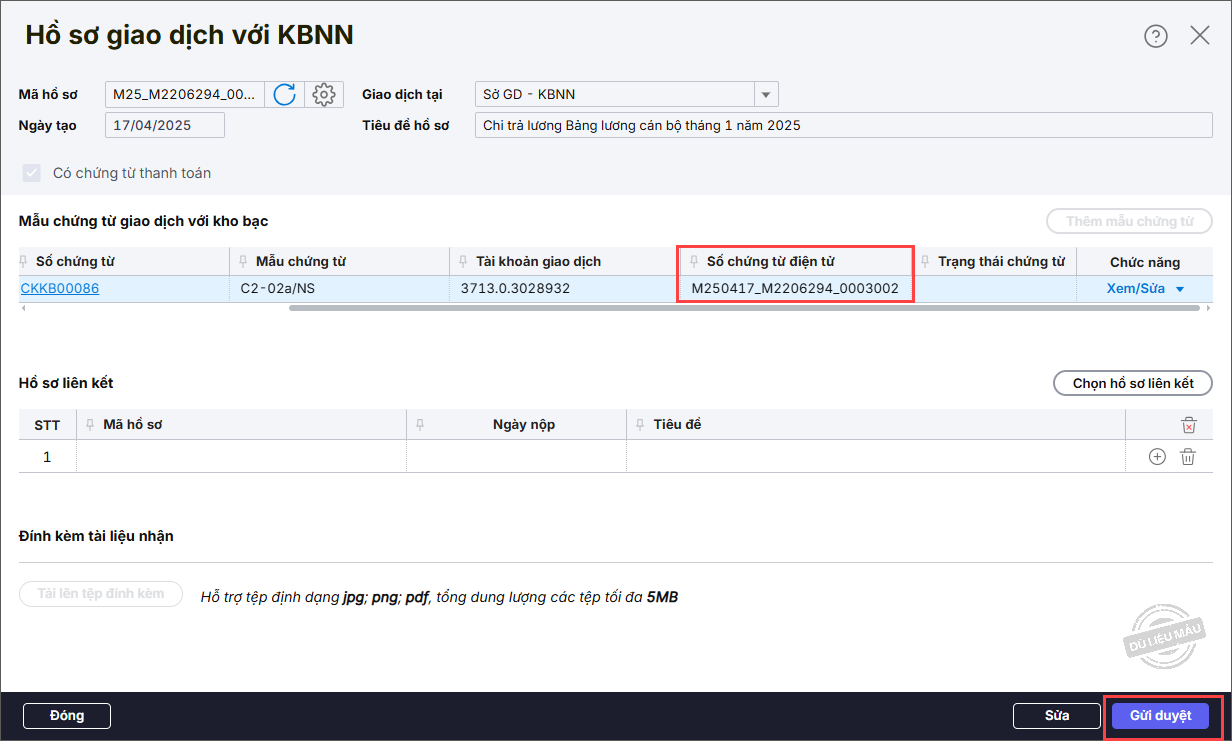Screen dimensions: 1232x741
Task: Click the Đóng button
Action: (67, 716)
